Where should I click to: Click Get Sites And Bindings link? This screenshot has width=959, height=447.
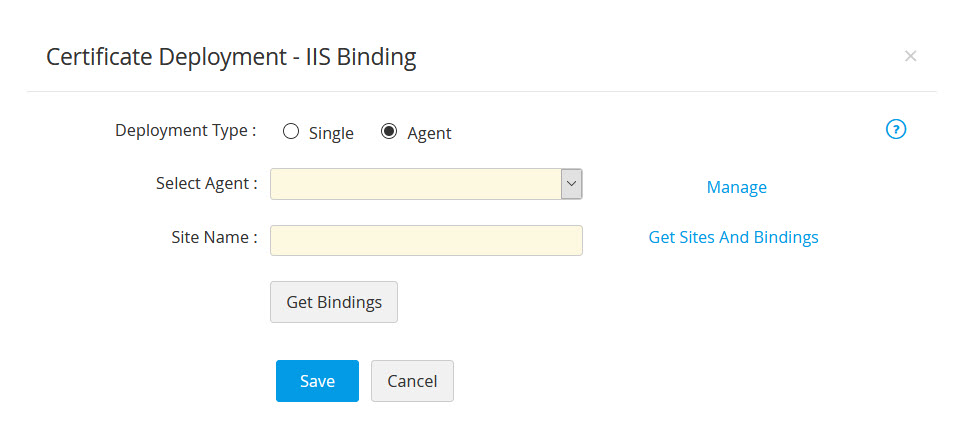point(733,237)
